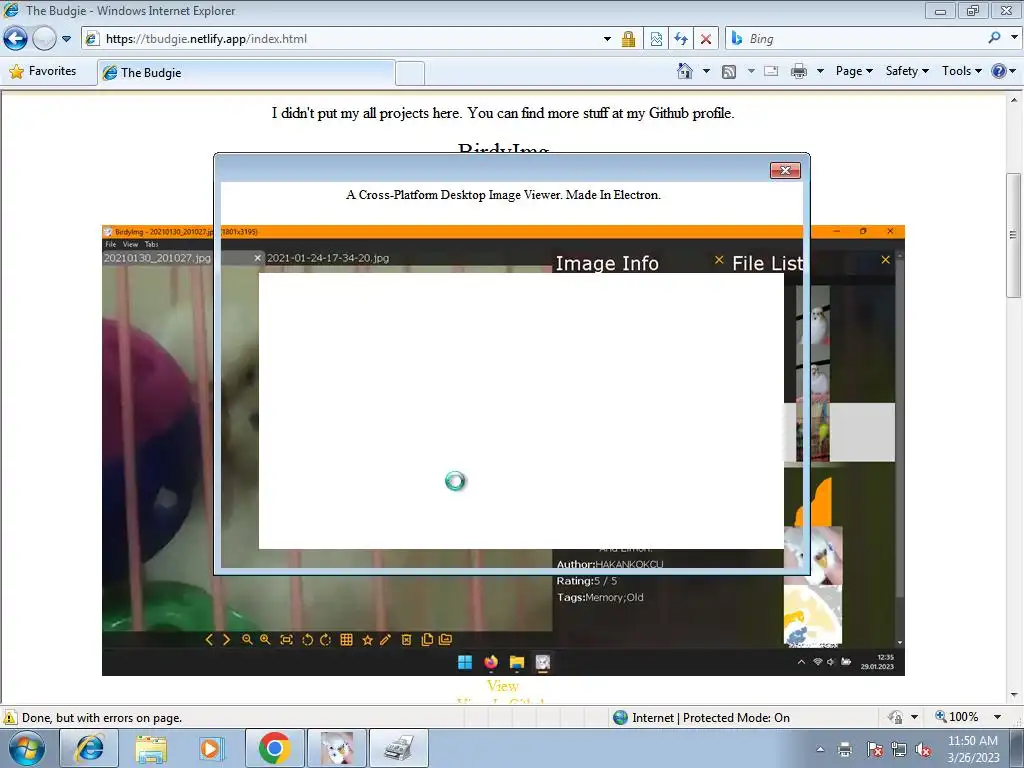Viewport: 1024px width, 768px height.
Task: Click the yellow View link below screenshot
Action: (x=502, y=686)
